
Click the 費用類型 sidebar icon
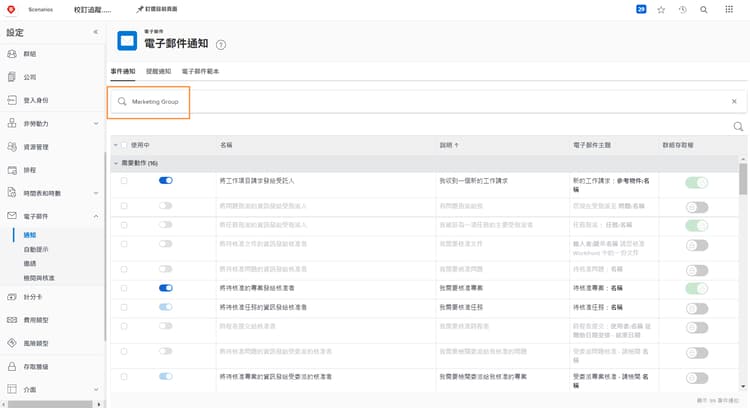(x=12, y=320)
